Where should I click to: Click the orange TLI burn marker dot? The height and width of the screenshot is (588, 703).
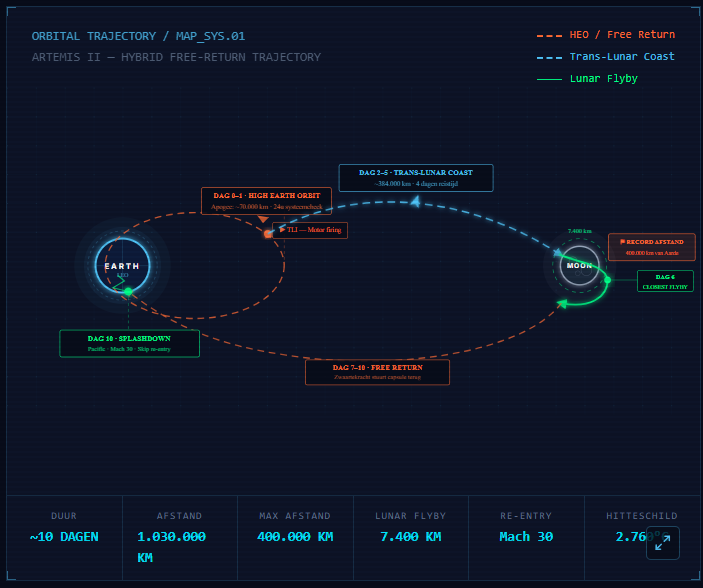click(268, 234)
